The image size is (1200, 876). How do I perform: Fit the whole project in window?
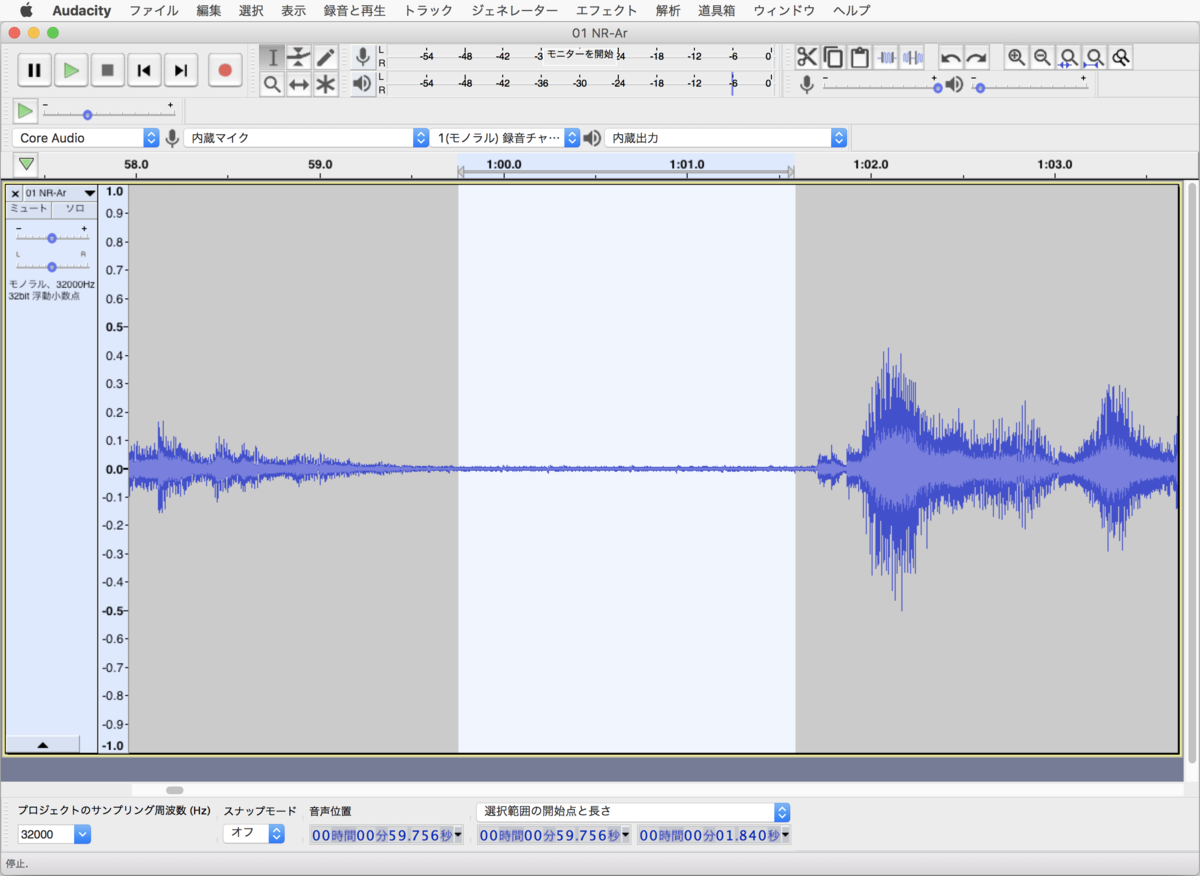click(1095, 58)
